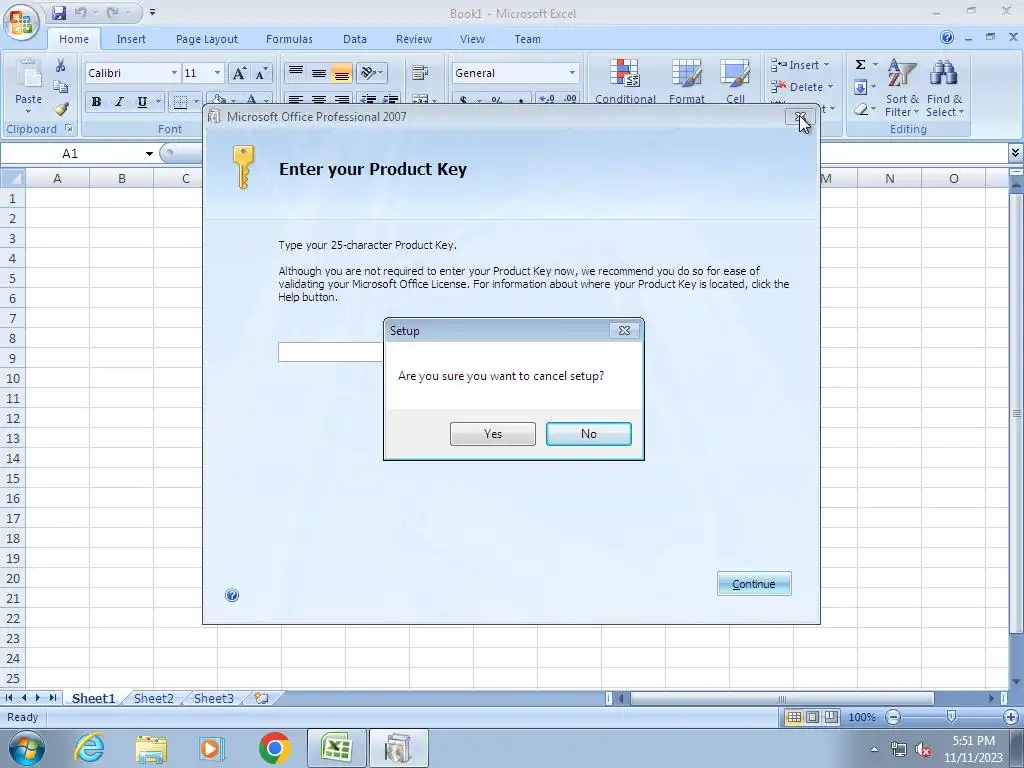1024x768 pixels.
Task: Click the AutoSum sigma icon
Action: point(861,65)
